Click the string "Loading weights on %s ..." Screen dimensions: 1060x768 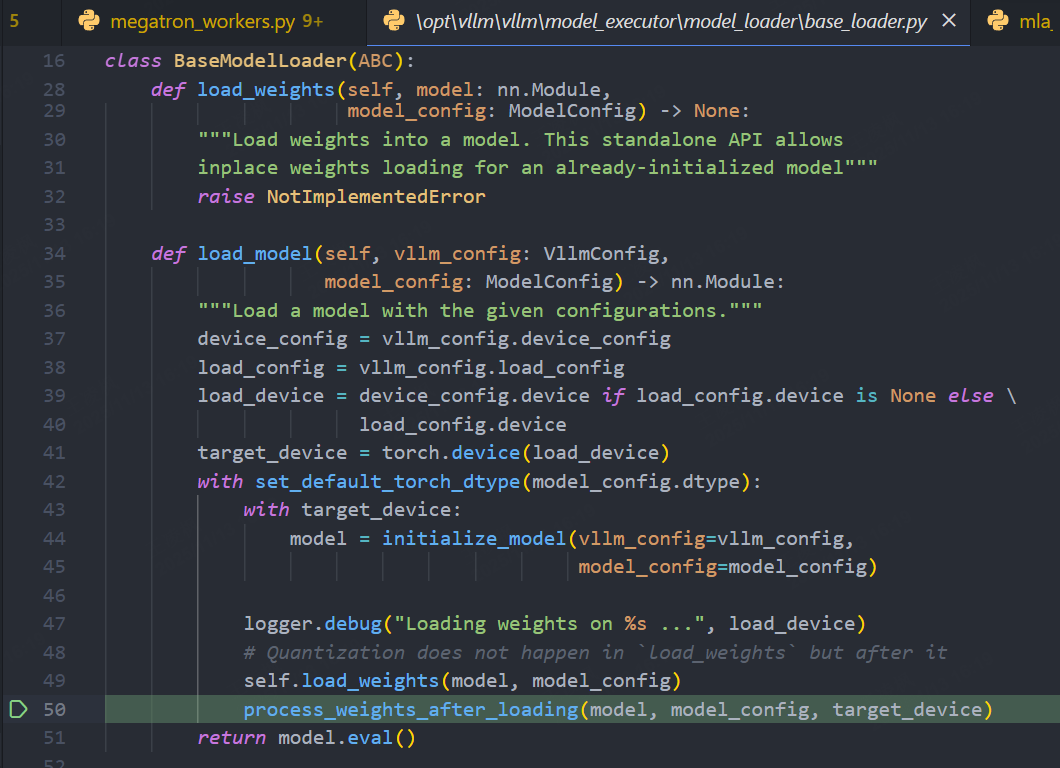point(550,623)
